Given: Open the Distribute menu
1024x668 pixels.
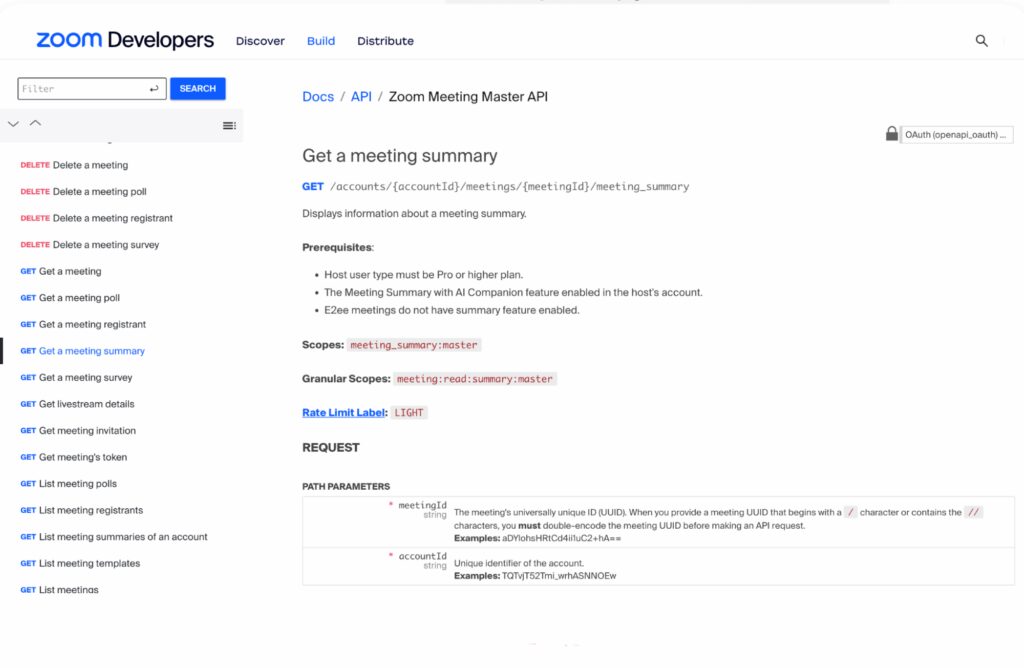Looking at the screenshot, I should [x=385, y=41].
